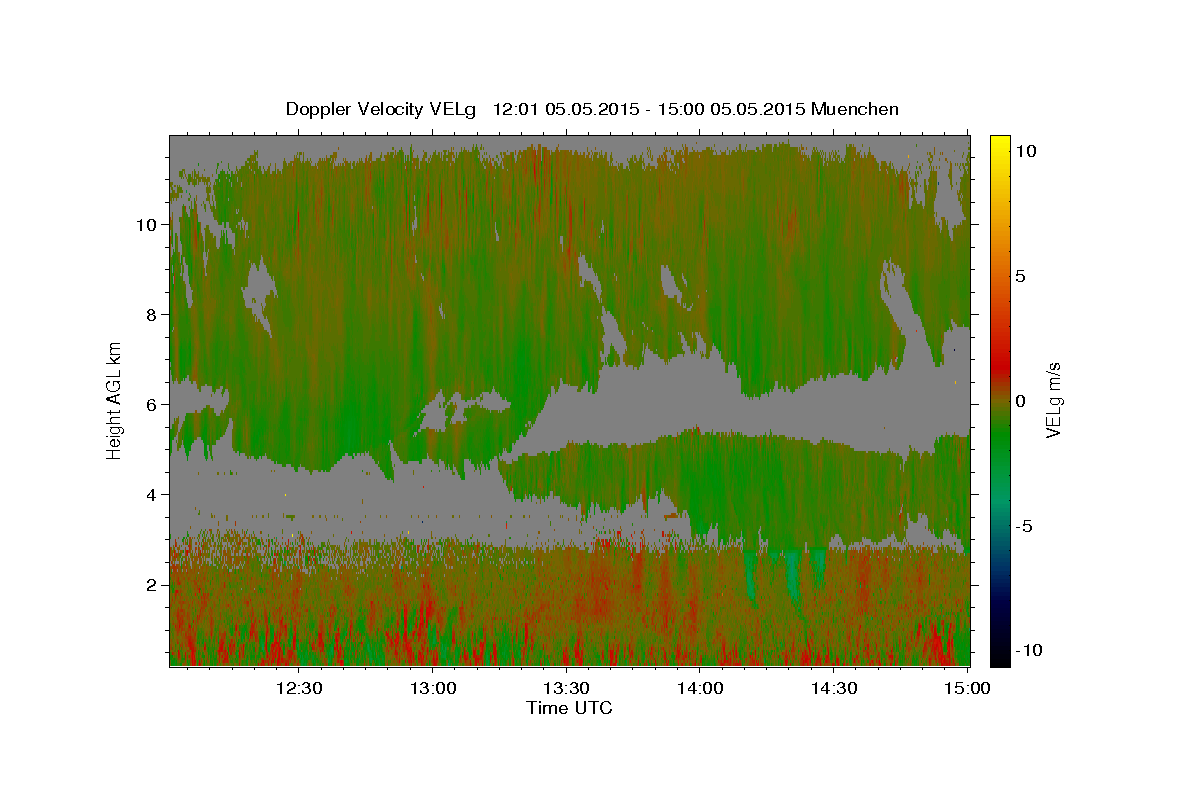The width and height of the screenshot is (1200, 800).
Task: Select the '13:30' time axis label
Action: [x=566, y=688]
